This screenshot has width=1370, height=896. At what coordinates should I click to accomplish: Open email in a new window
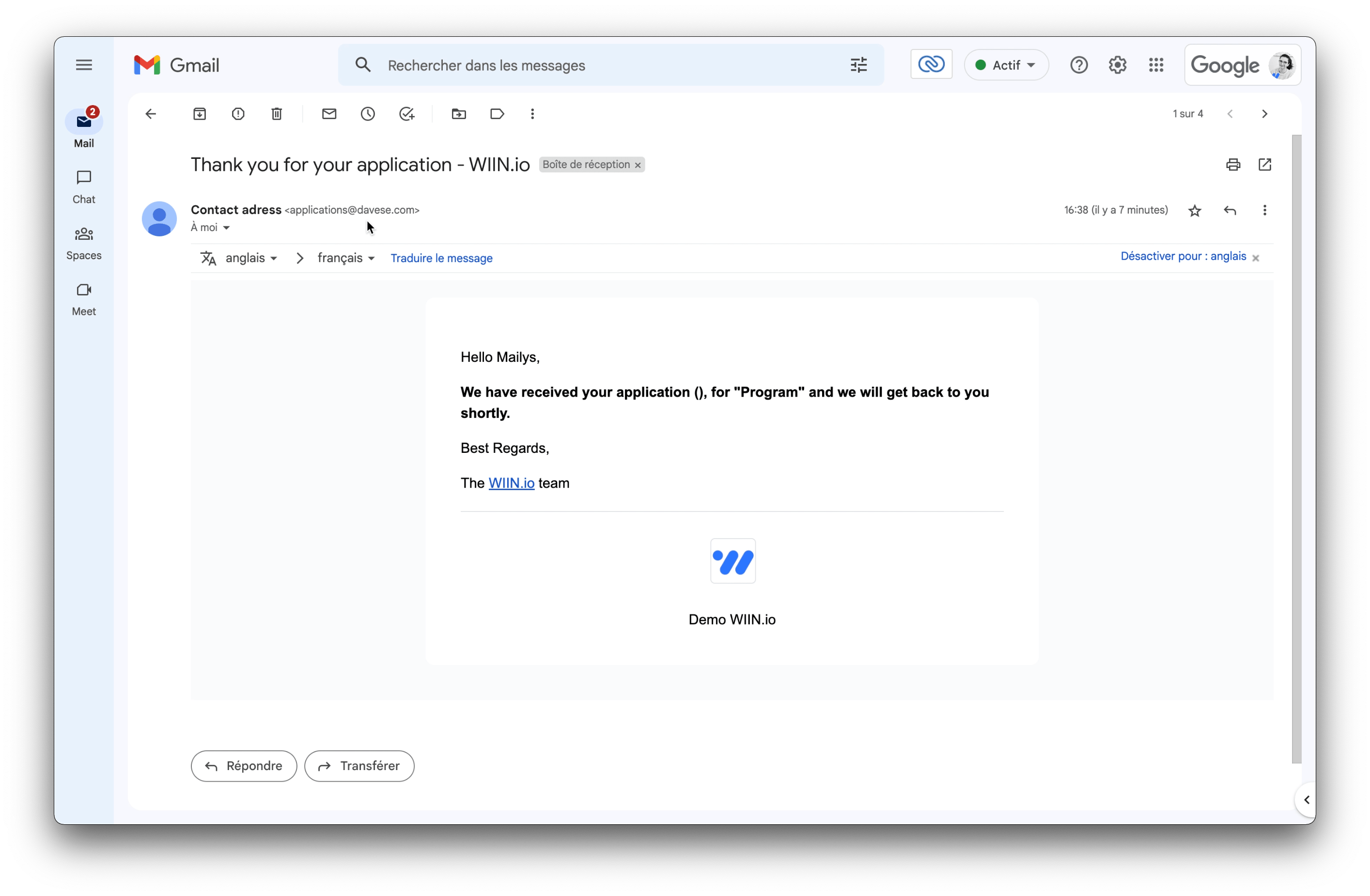tap(1264, 165)
